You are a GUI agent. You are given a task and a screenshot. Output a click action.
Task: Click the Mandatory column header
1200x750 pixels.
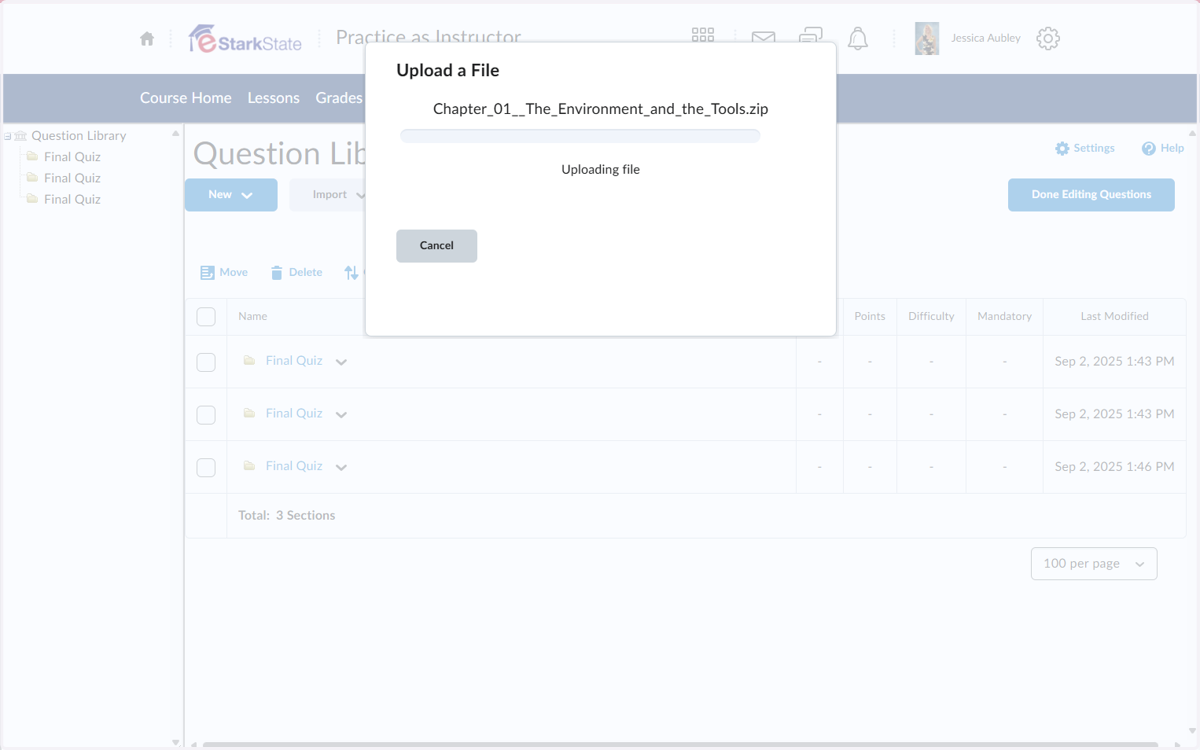click(1004, 317)
